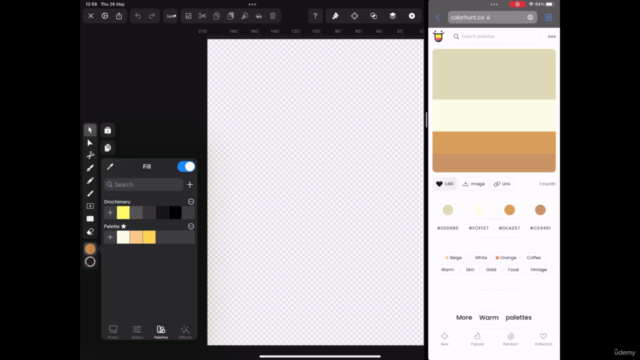
Task: Pick the Scissors tool in left toolbar
Action: tap(90, 156)
